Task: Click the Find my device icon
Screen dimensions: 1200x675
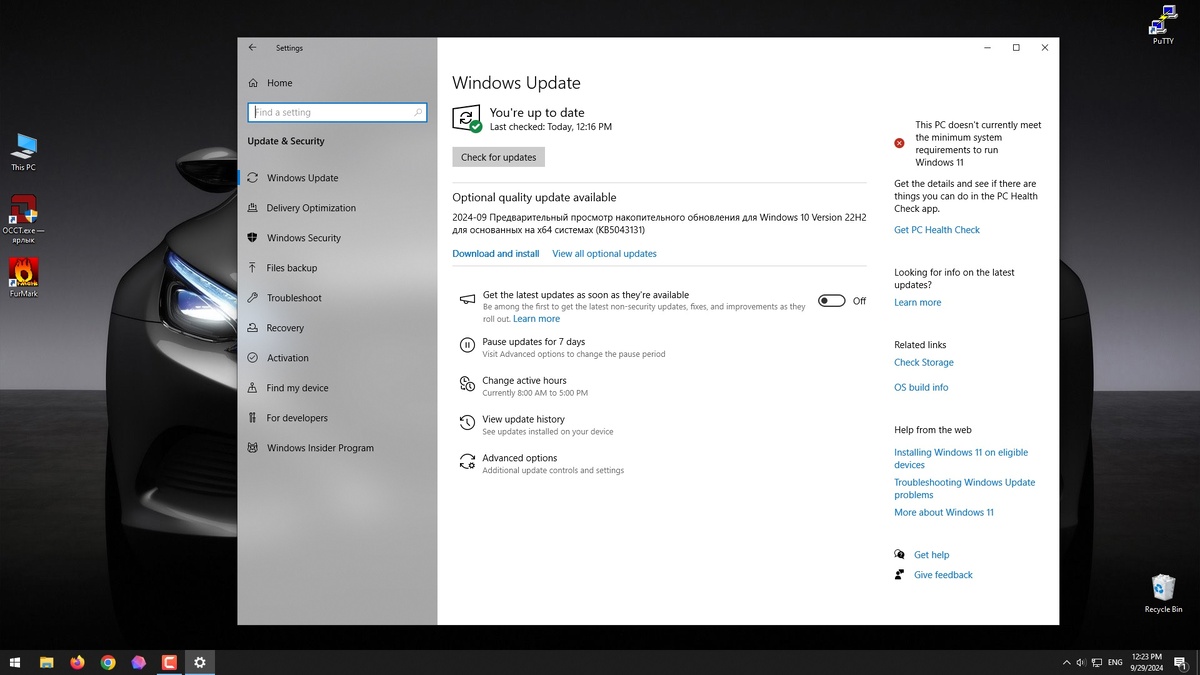Action: point(253,388)
